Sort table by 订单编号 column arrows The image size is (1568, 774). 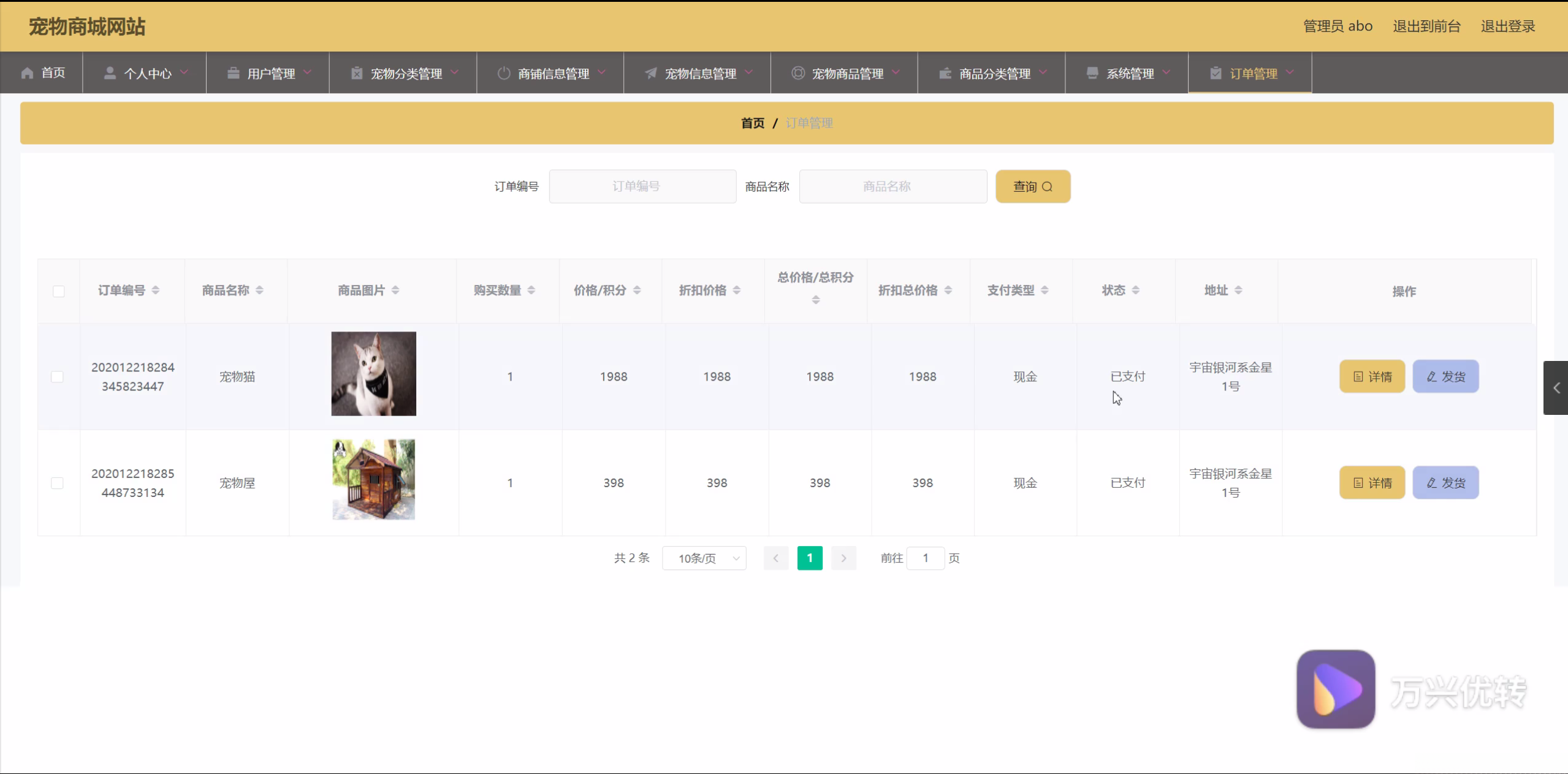pos(156,290)
